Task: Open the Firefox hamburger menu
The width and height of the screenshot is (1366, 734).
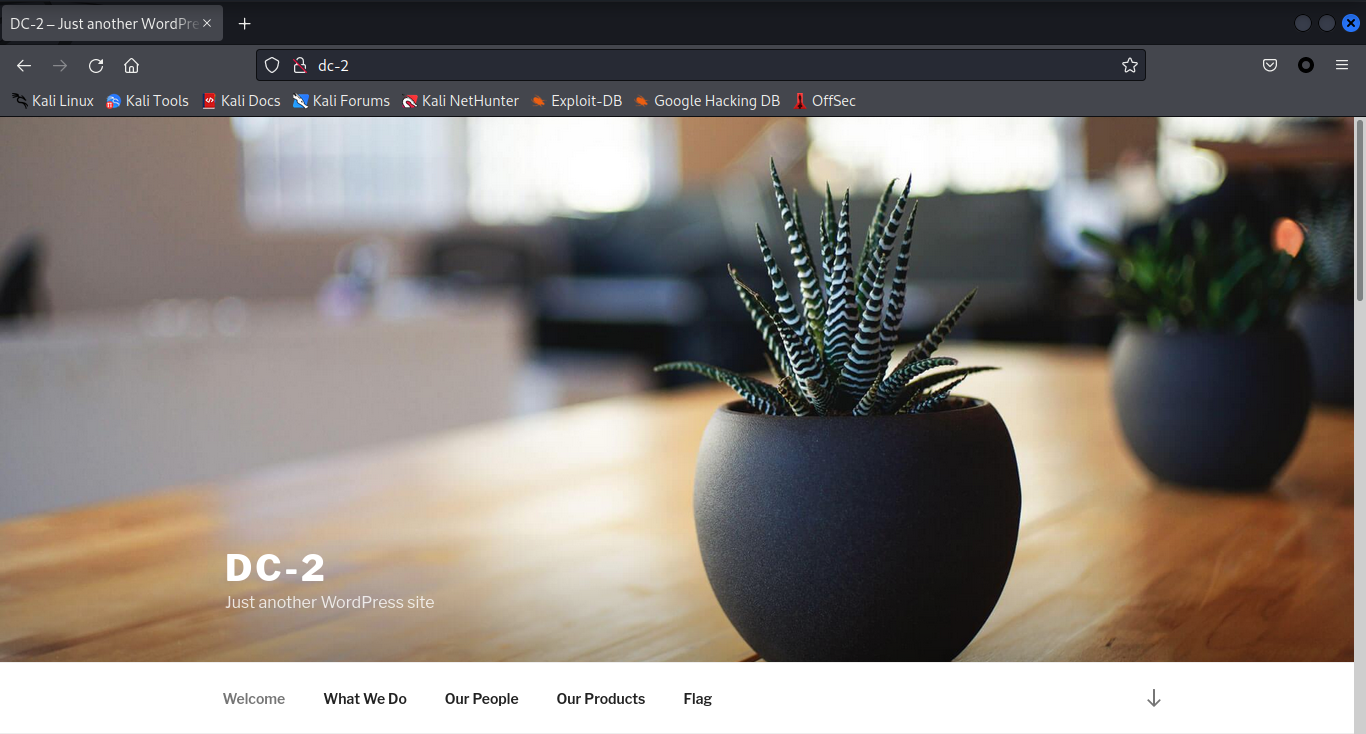Action: [1342, 66]
